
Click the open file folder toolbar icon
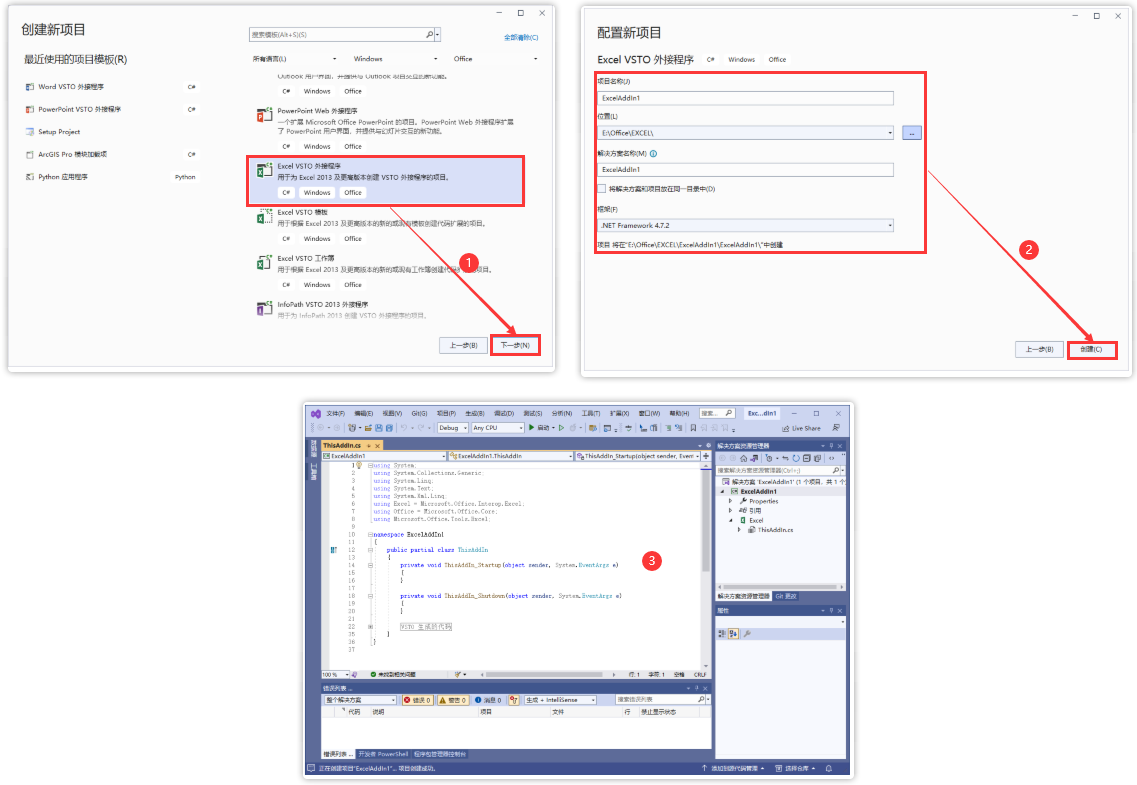coord(368,428)
